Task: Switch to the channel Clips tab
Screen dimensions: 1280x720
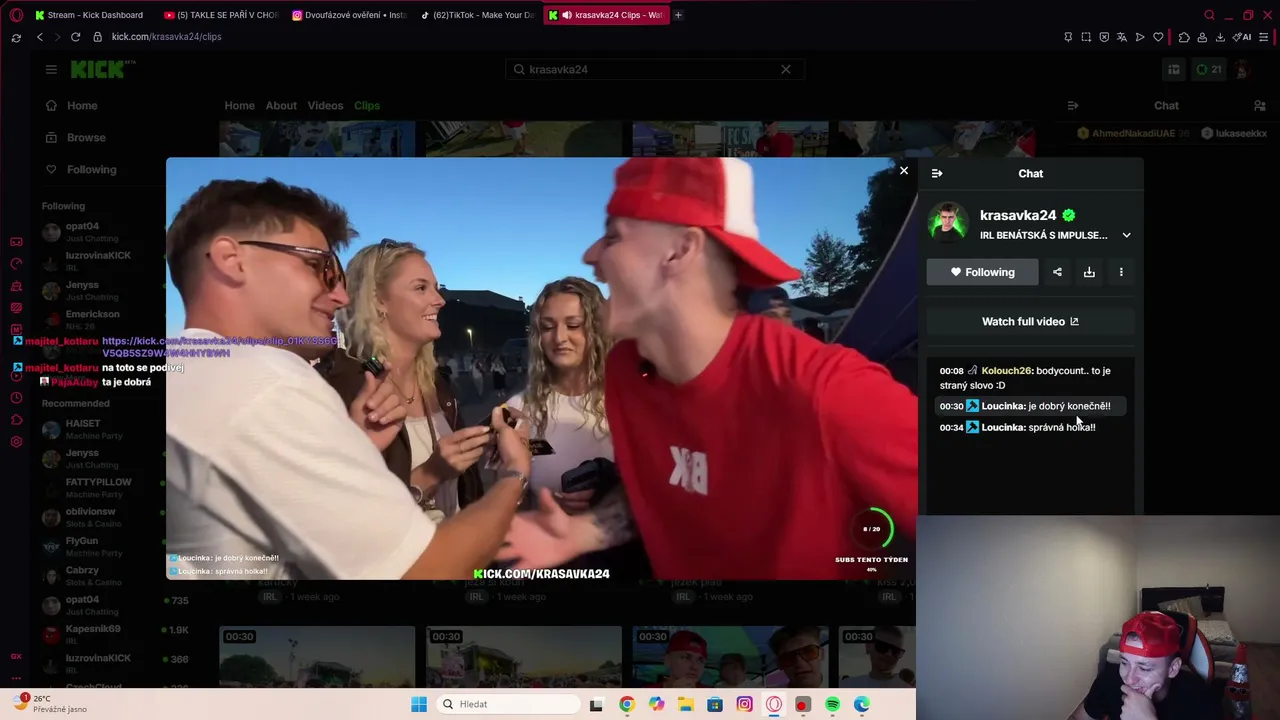Action: point(366,105)
